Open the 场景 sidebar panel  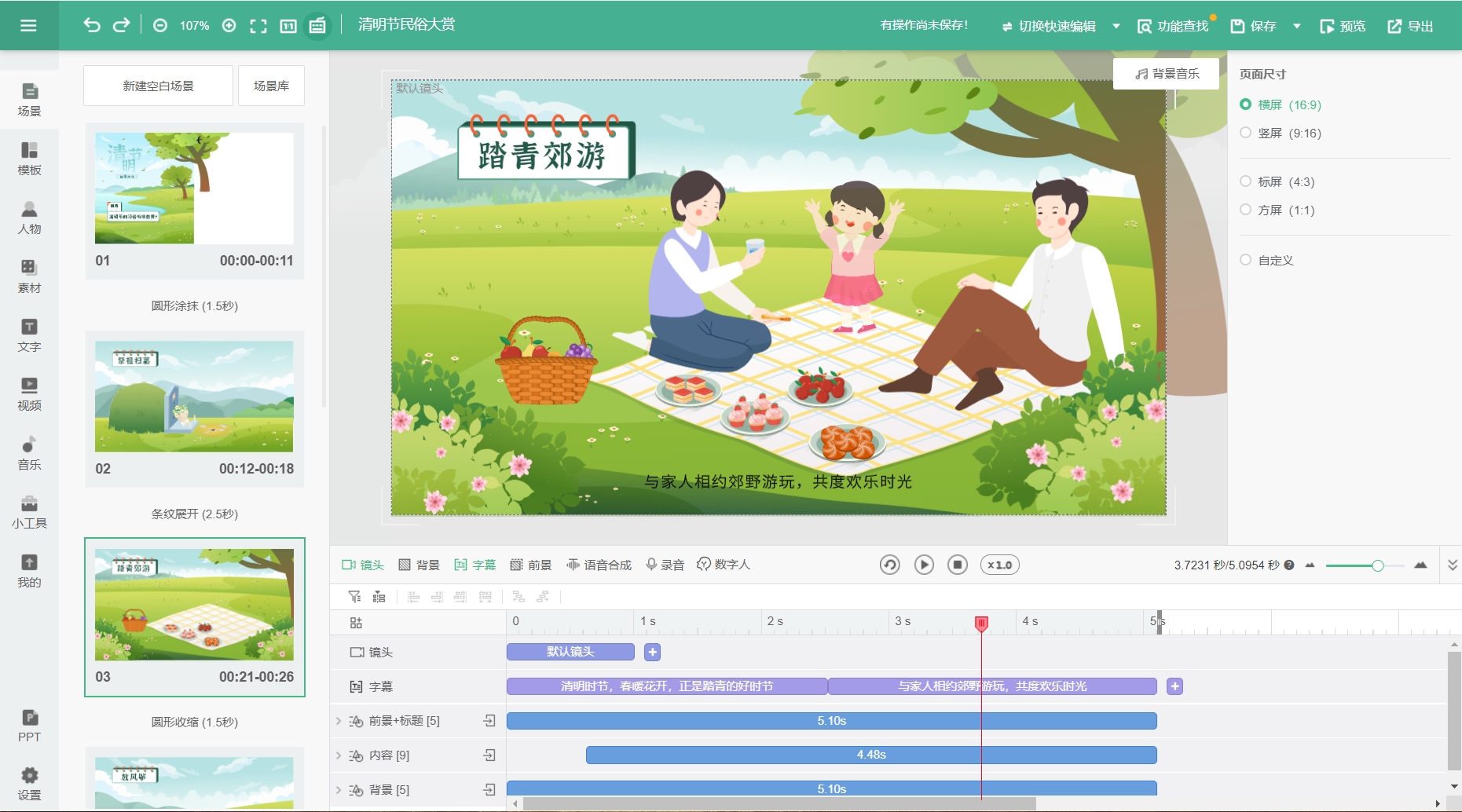(x=29, y=100)
